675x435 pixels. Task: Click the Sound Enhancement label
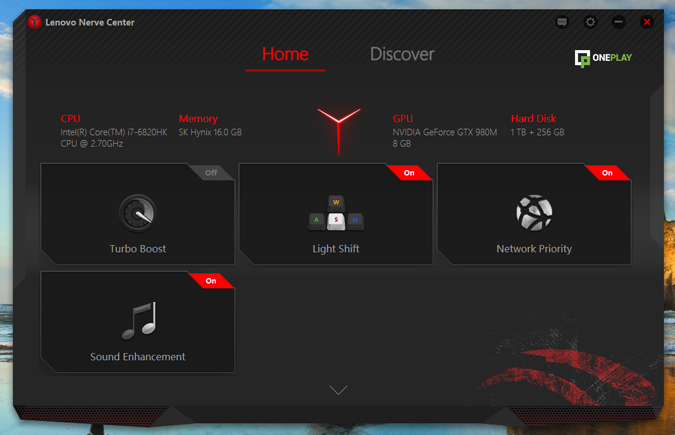(x=138, y=357)
